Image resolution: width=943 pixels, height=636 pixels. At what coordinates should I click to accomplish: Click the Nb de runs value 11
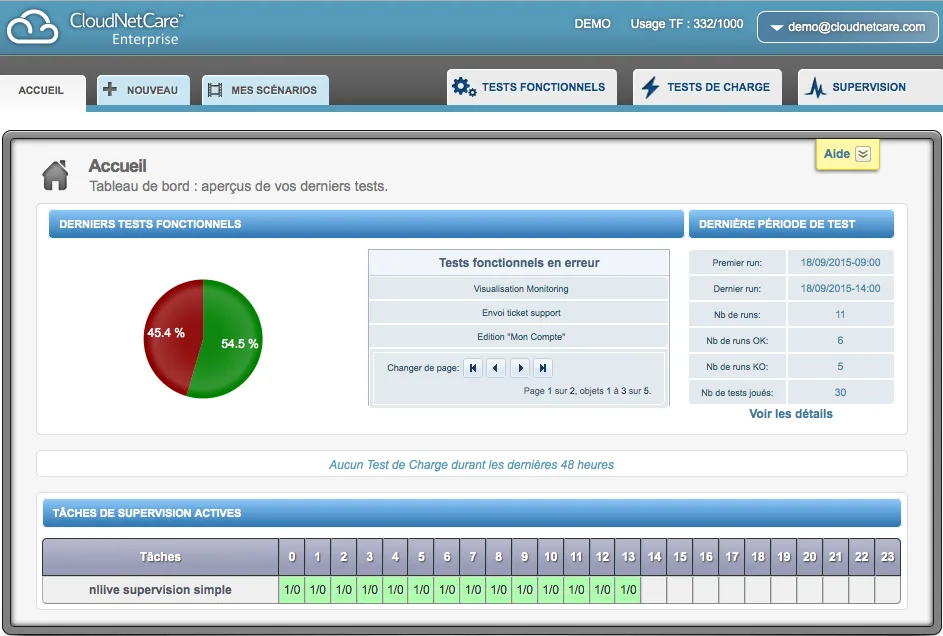point(840,314)
